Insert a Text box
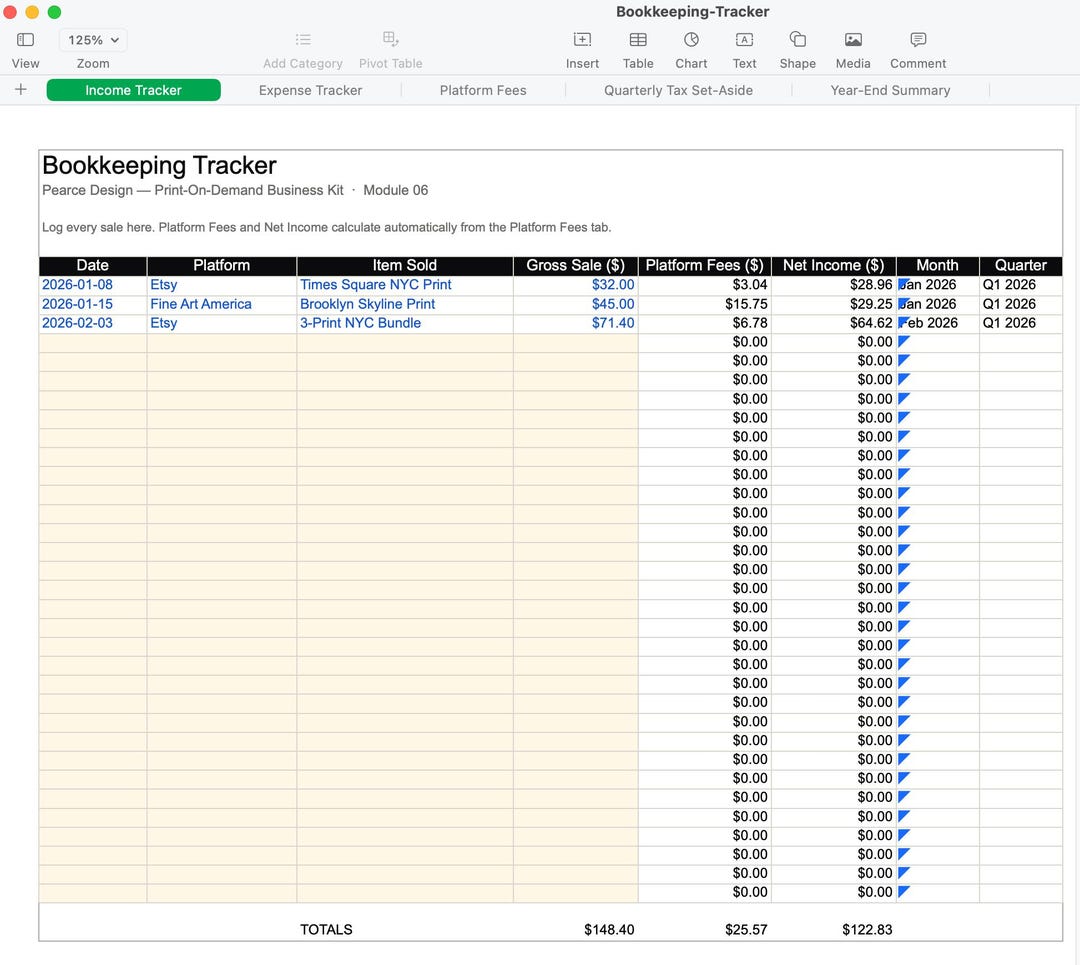The height and width of the screenshot is (965, 1080). [744, 39]
